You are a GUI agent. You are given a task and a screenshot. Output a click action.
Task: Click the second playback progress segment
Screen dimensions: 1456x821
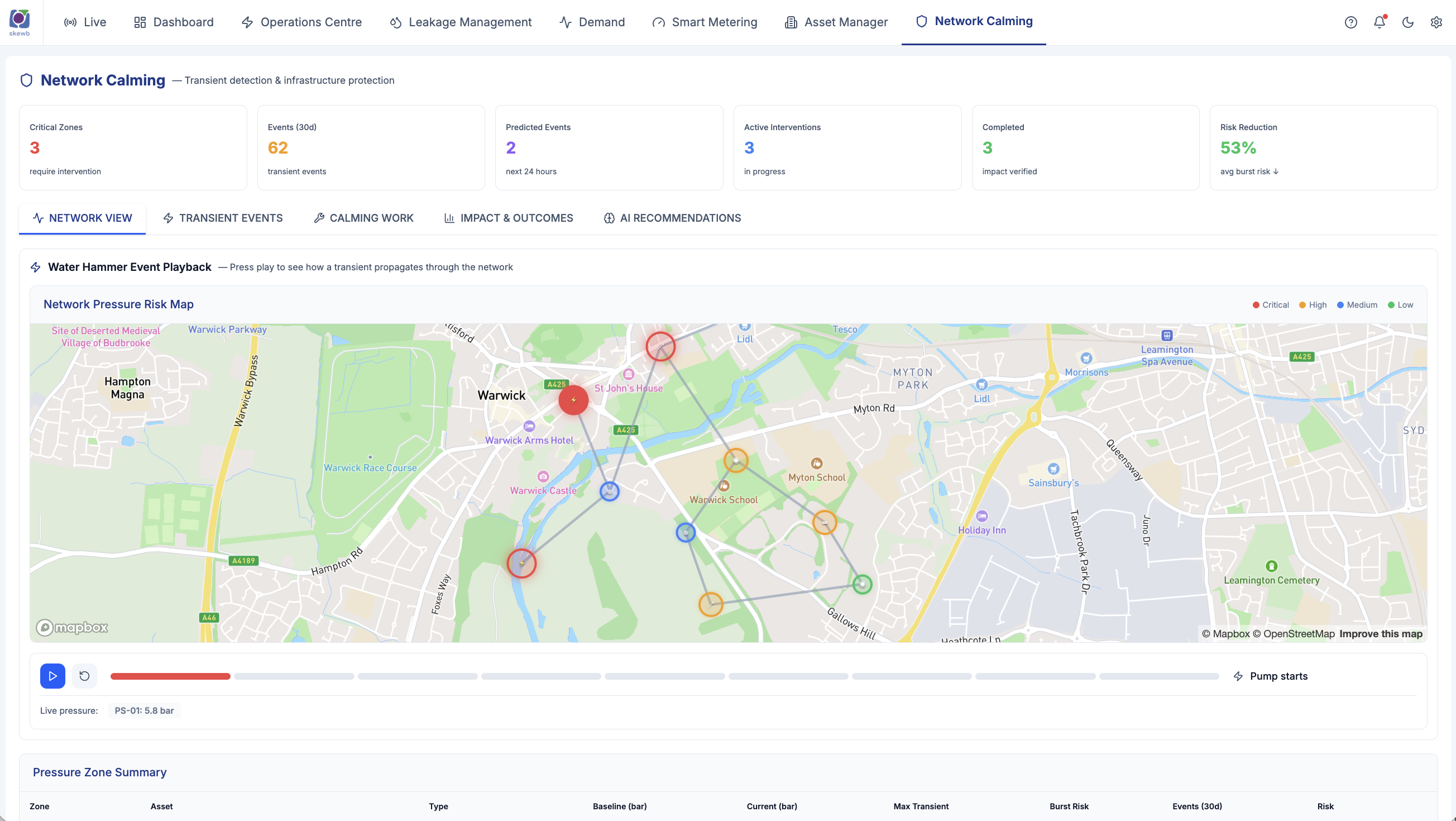(294, 676)
